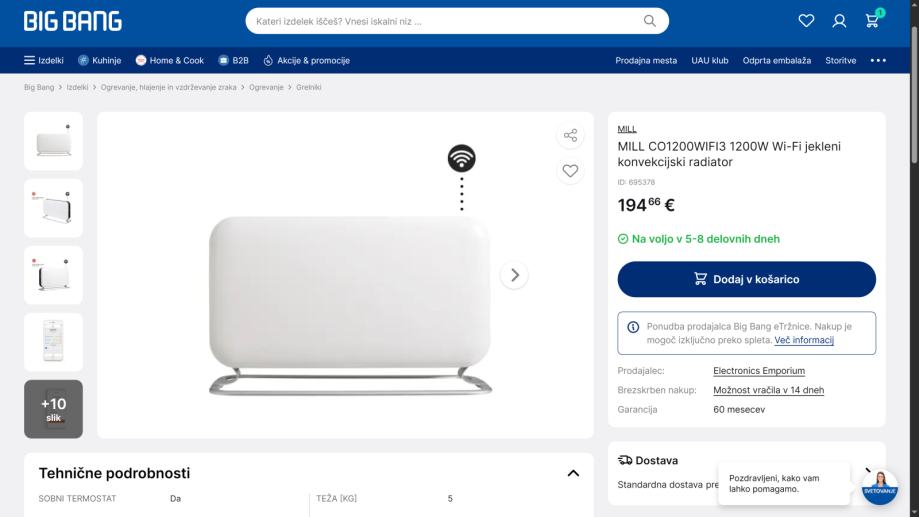Open the wishlist heart in header

click(806, 21)
